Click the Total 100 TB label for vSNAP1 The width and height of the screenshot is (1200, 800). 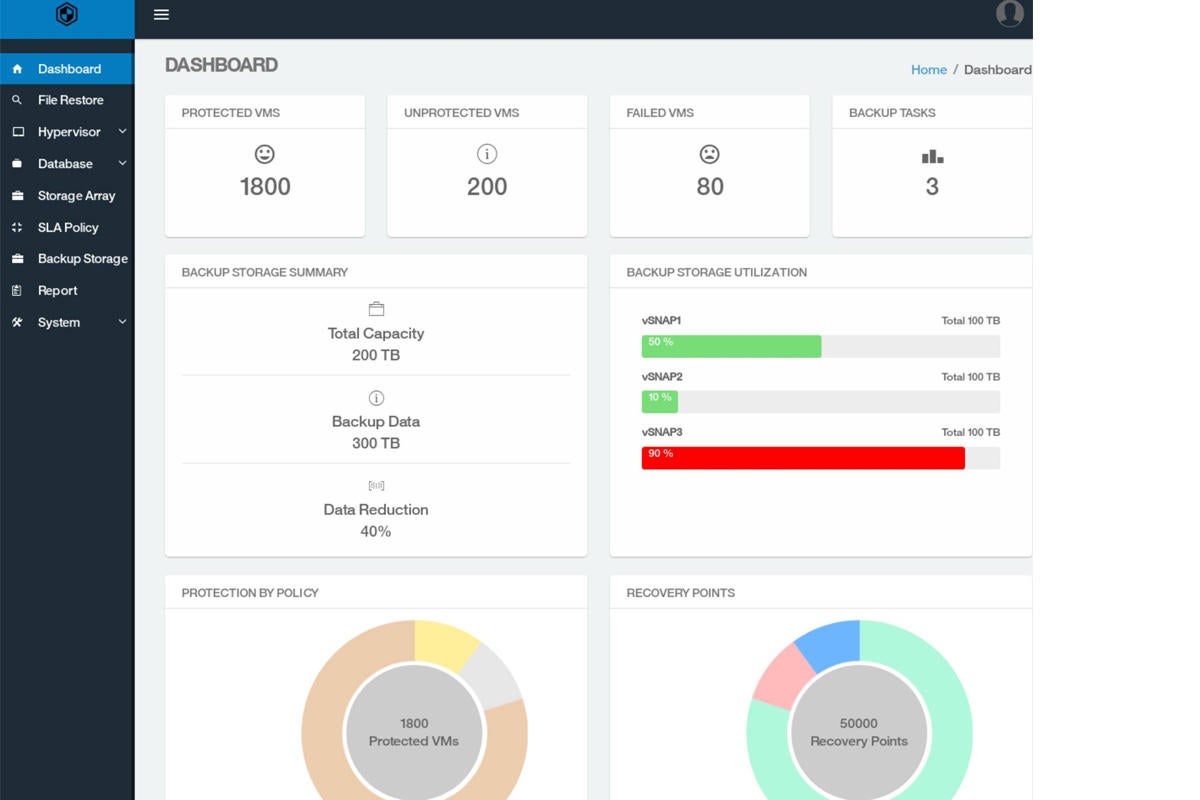[971, 321]
